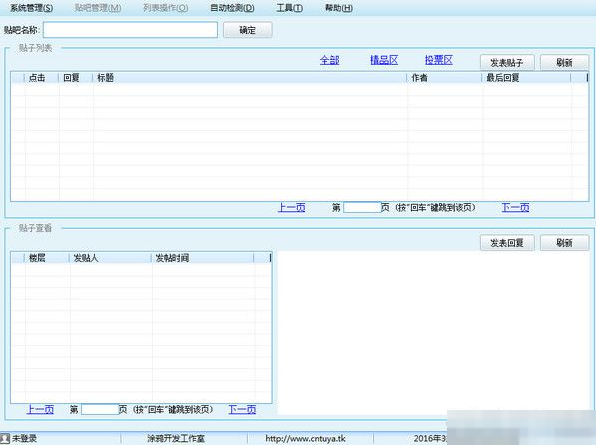The height and width of the screenshot is (445, 596).
Task: Open the 精品区 link
Action: pos(384,60)
